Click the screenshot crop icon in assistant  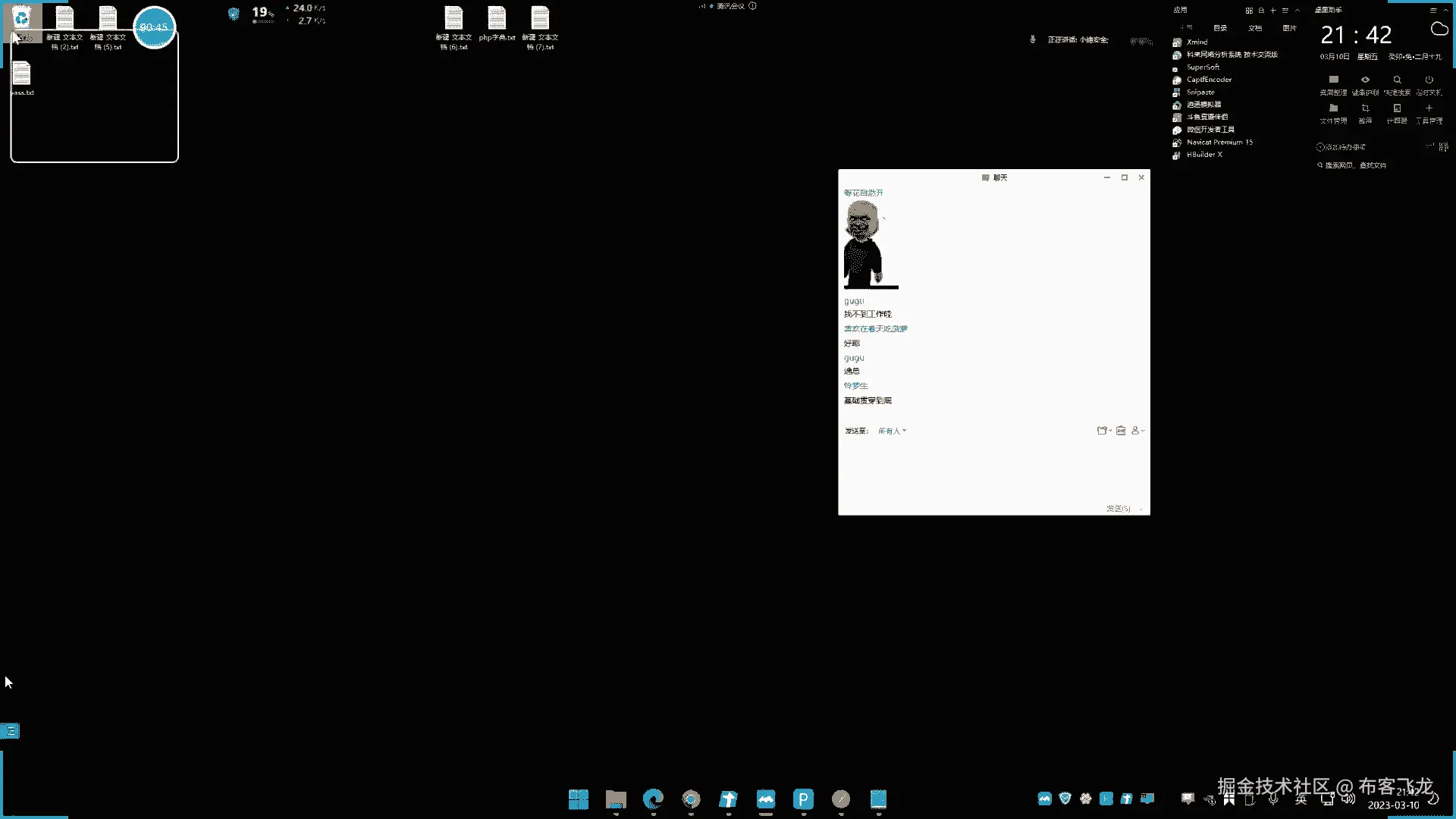click(x=1365, y=108)
